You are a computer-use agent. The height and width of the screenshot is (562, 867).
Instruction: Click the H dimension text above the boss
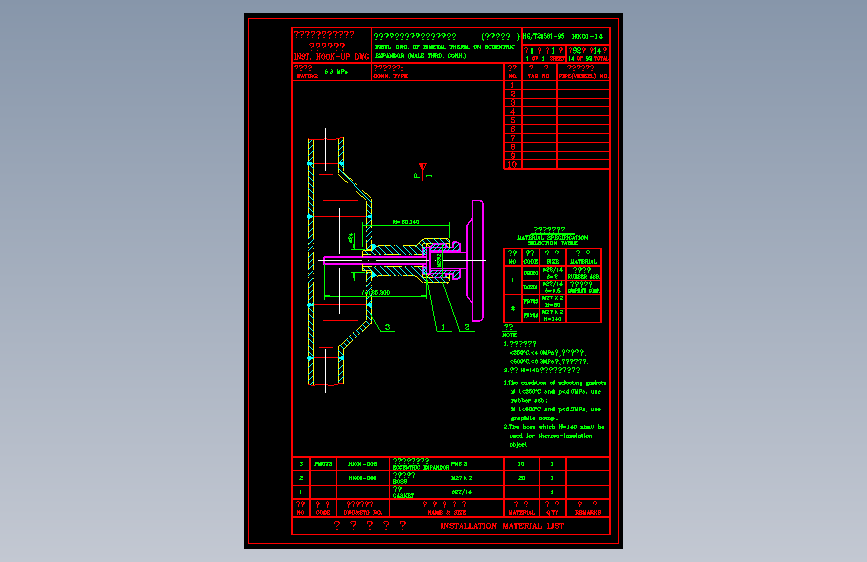click(x=406, y=222)
